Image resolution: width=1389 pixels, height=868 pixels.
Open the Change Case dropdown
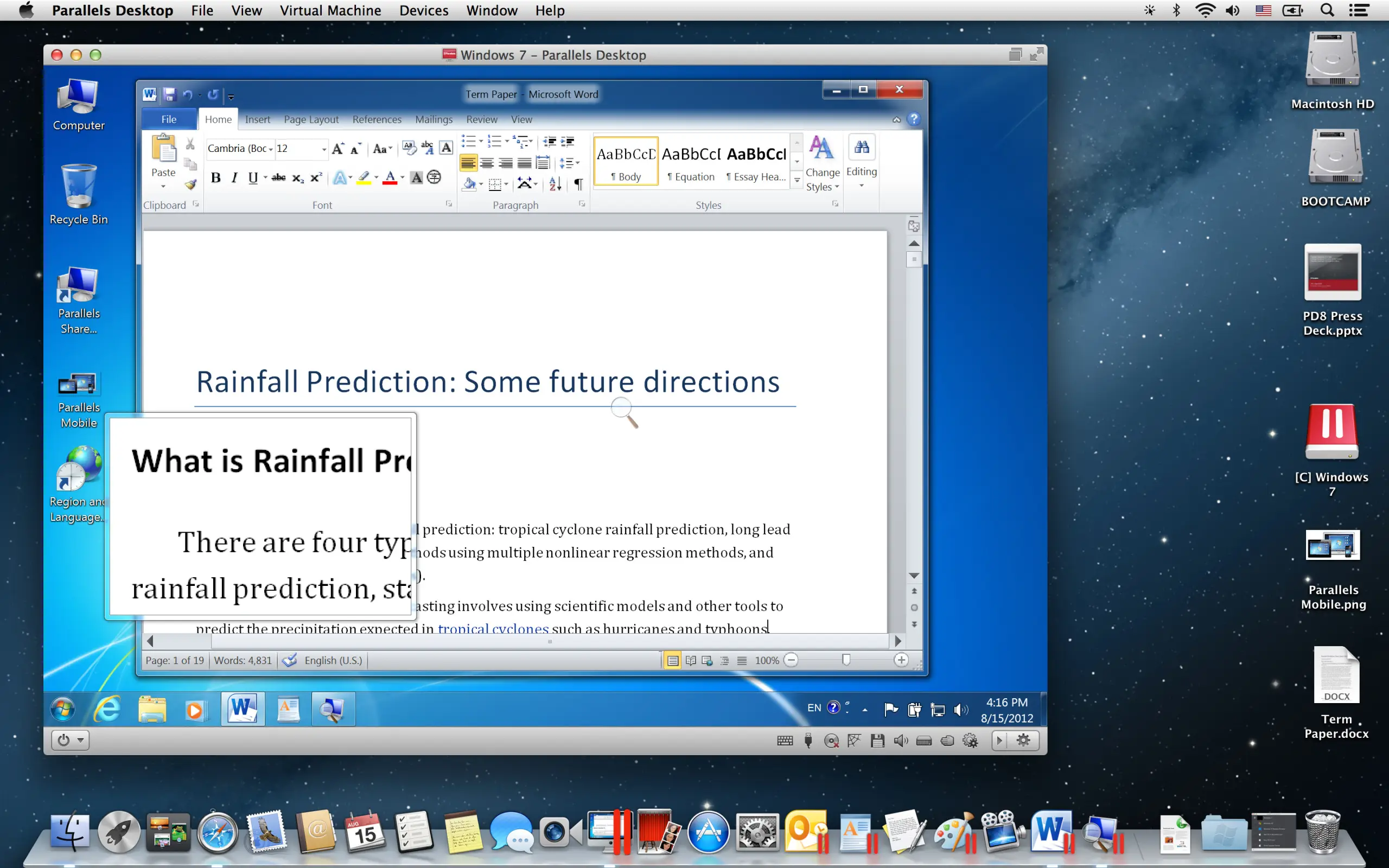click(383, 149)
